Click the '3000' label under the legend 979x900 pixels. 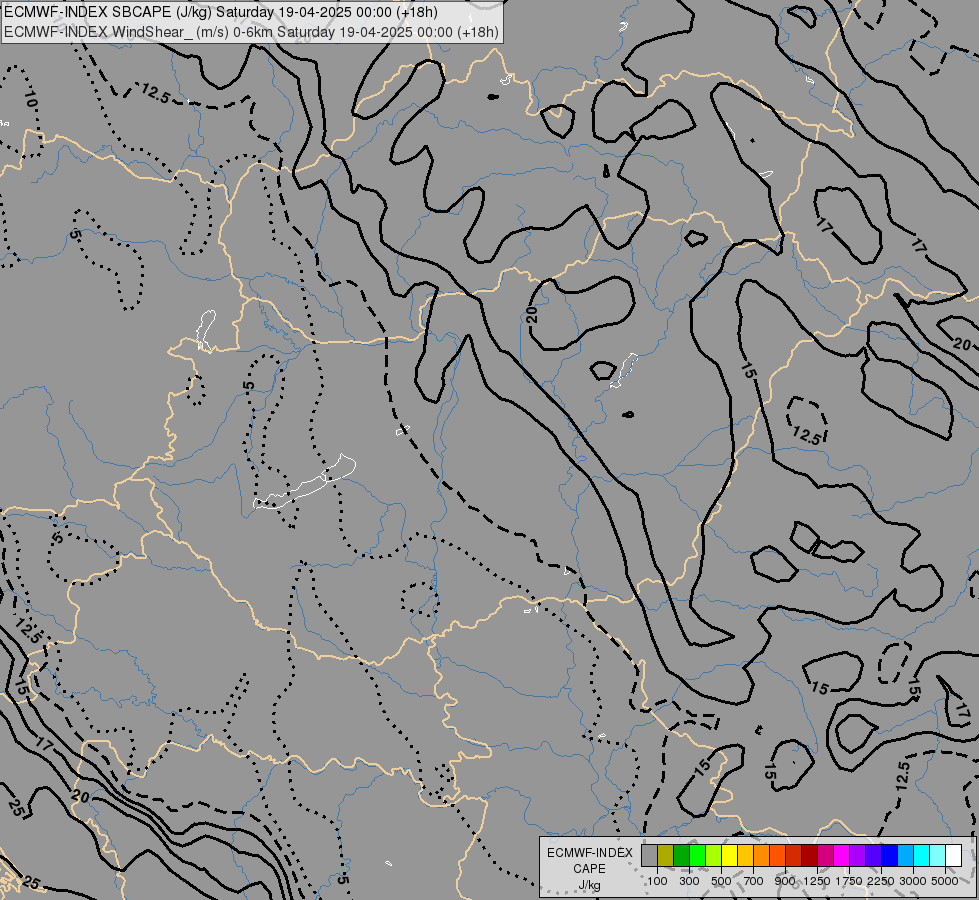point(912,881)
